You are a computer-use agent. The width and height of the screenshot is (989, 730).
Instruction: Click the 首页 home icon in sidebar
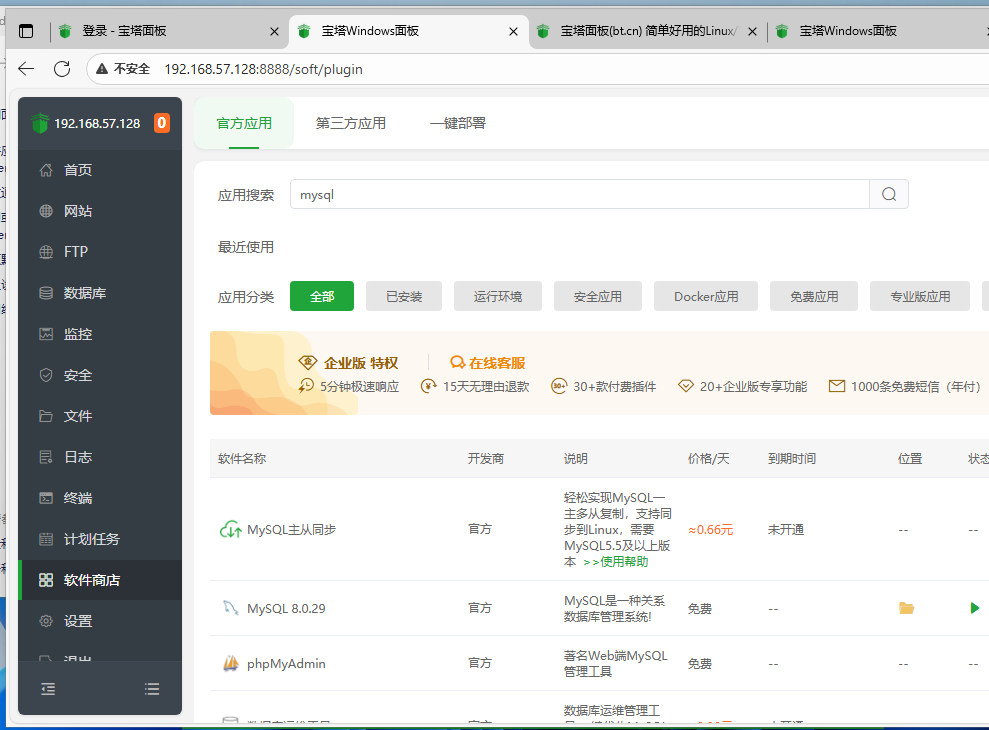[x=46, y=170]
